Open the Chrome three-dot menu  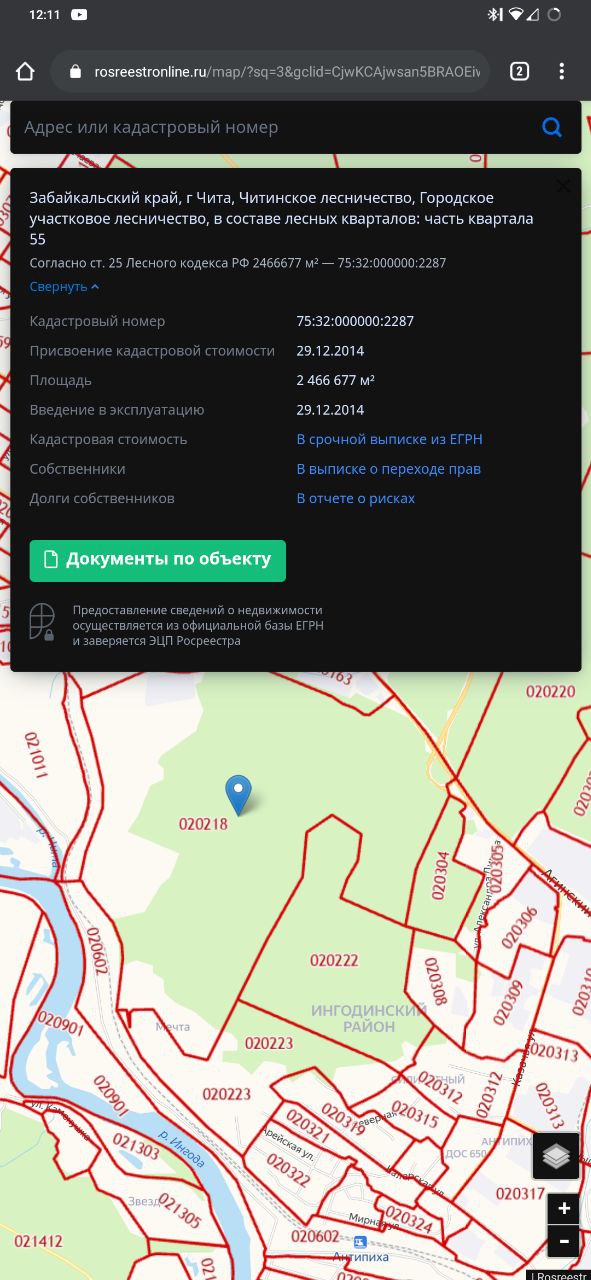tap(562, 71)
